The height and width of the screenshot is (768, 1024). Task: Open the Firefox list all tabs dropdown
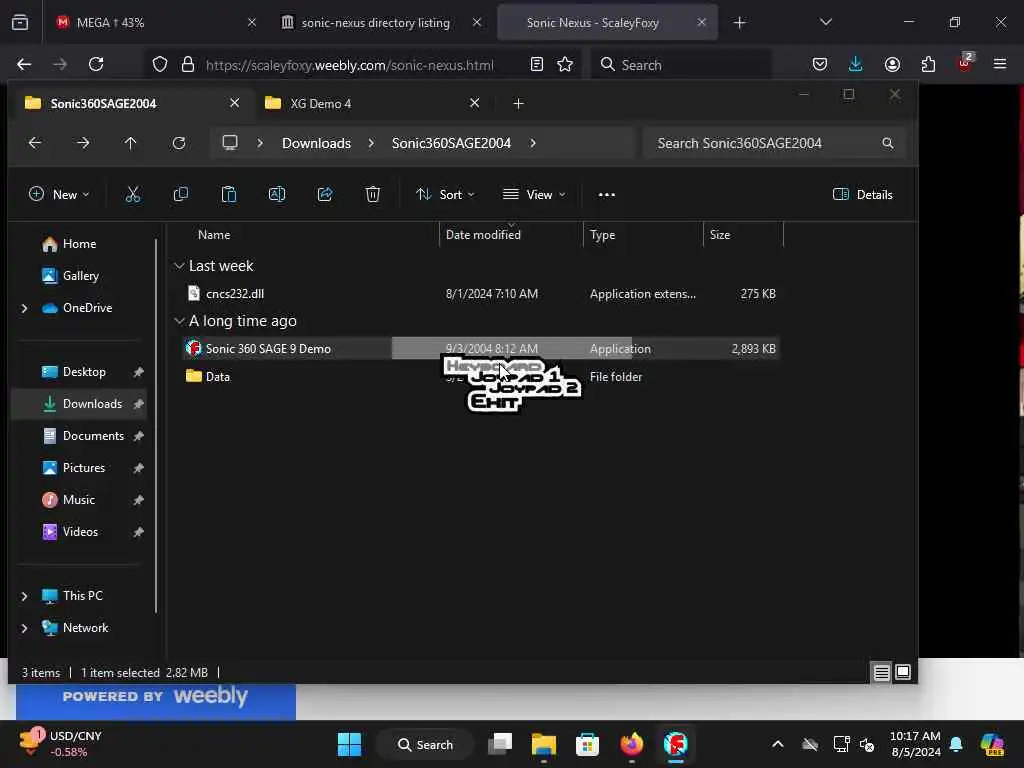[x=825, y=23]
